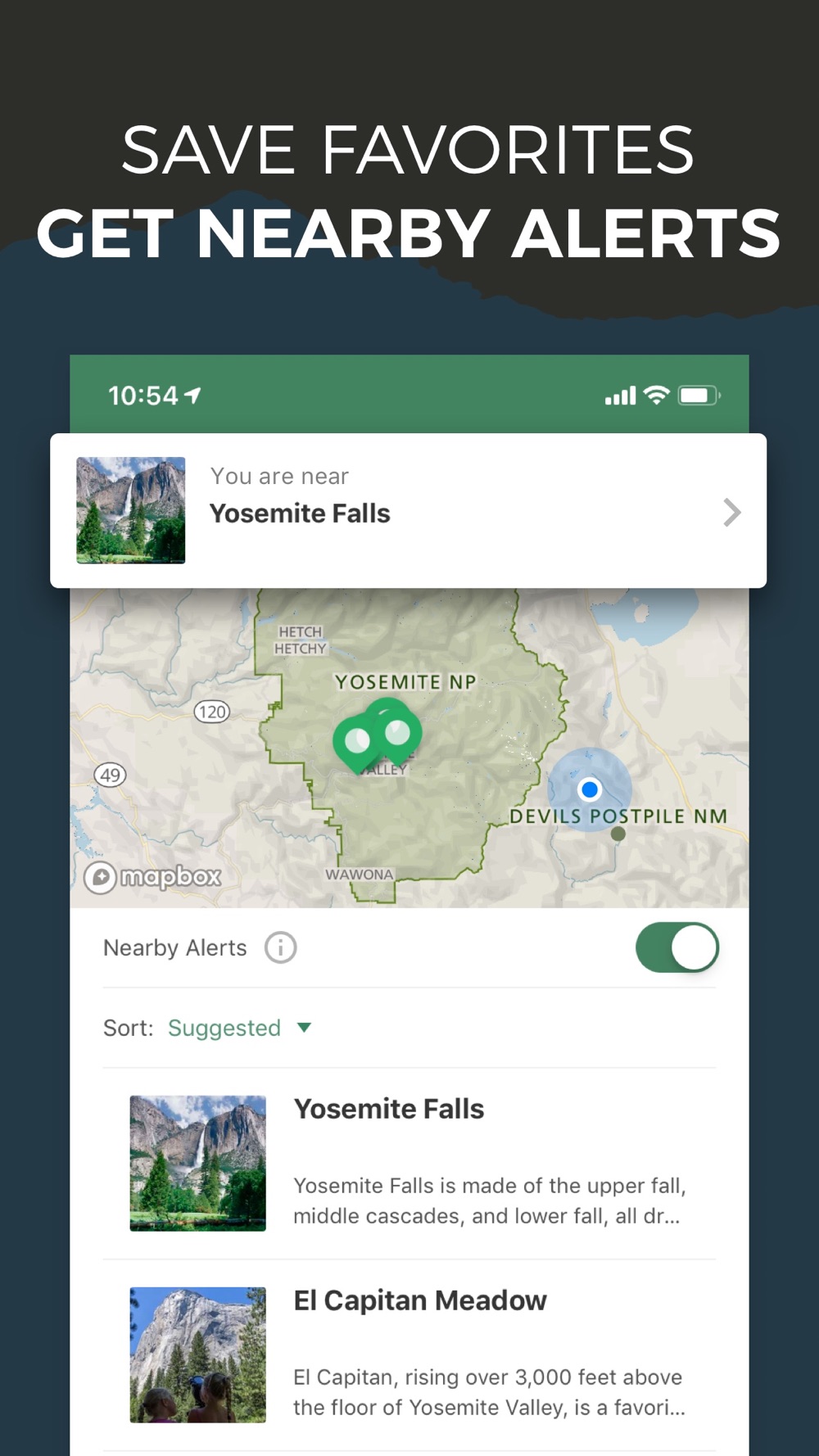Tap the Yosemite Falls banner thumbnail
Screen dimensions: 819x1456
click(131, 510)
